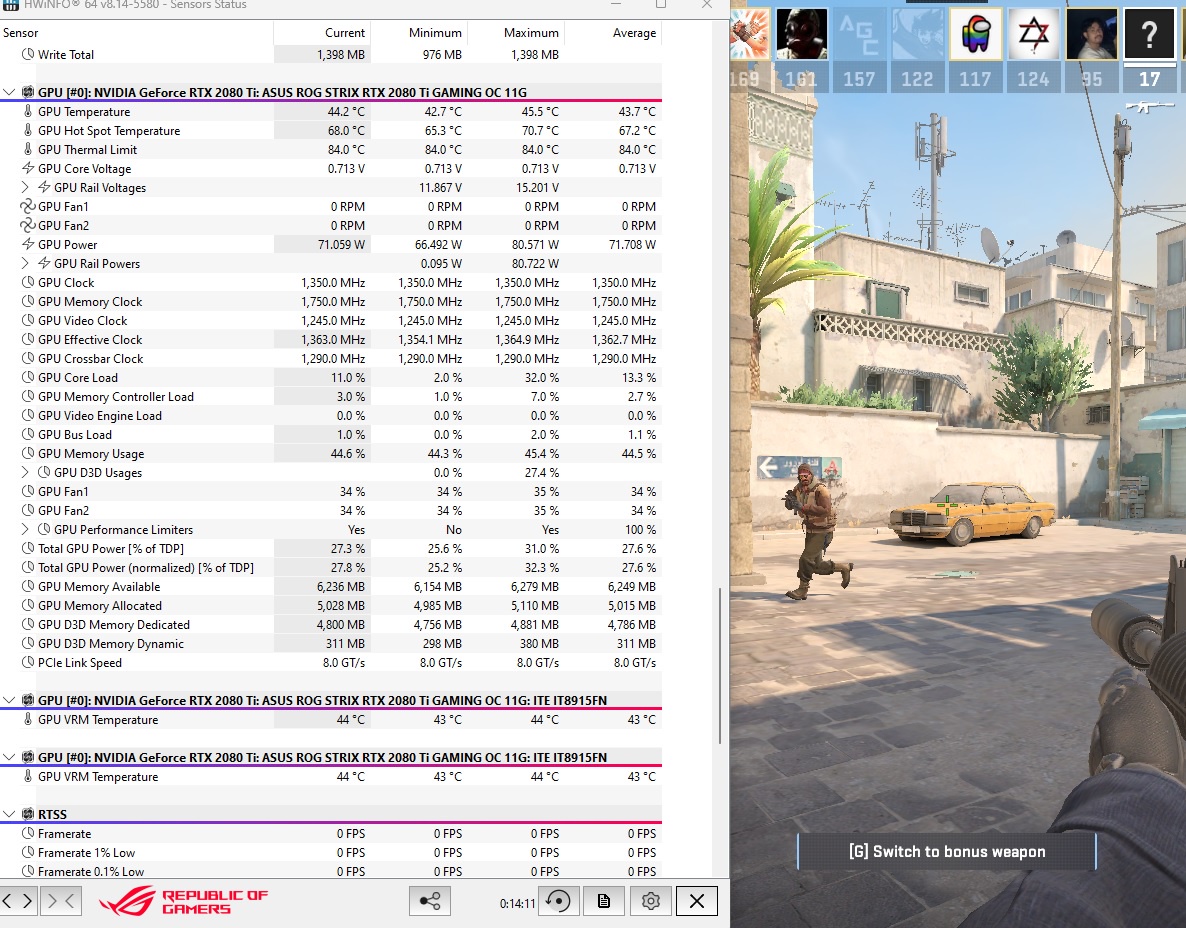1186x928 pixels.
Task: Click the thermometer icon beside GPU Thermal Limit
Action: click(28, 149)
